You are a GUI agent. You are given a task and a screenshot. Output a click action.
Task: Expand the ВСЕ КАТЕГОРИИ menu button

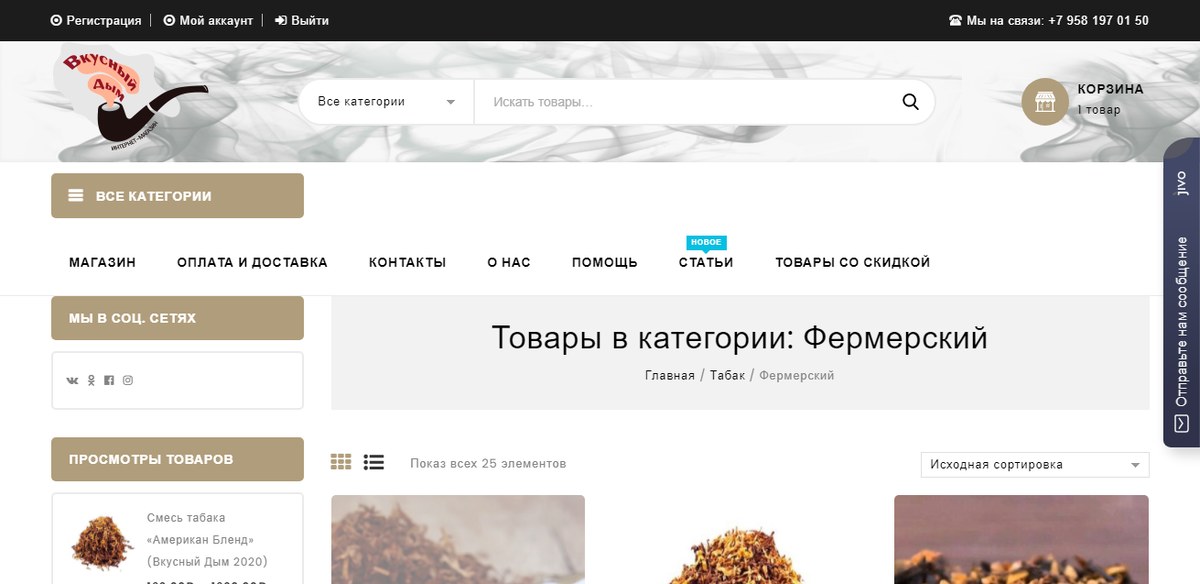tap(177, 196)
